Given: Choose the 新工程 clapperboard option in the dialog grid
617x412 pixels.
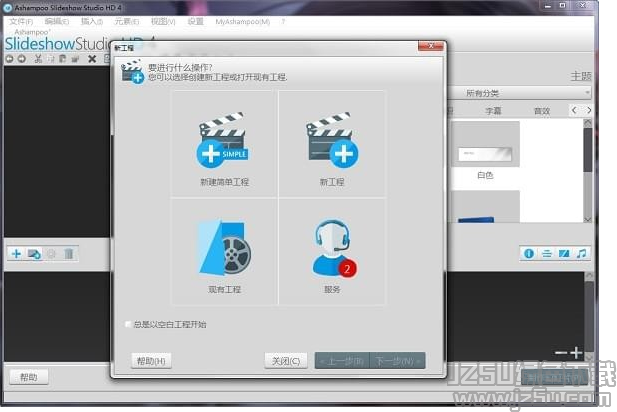Looking at the screenshot, I should pos(332,144).
